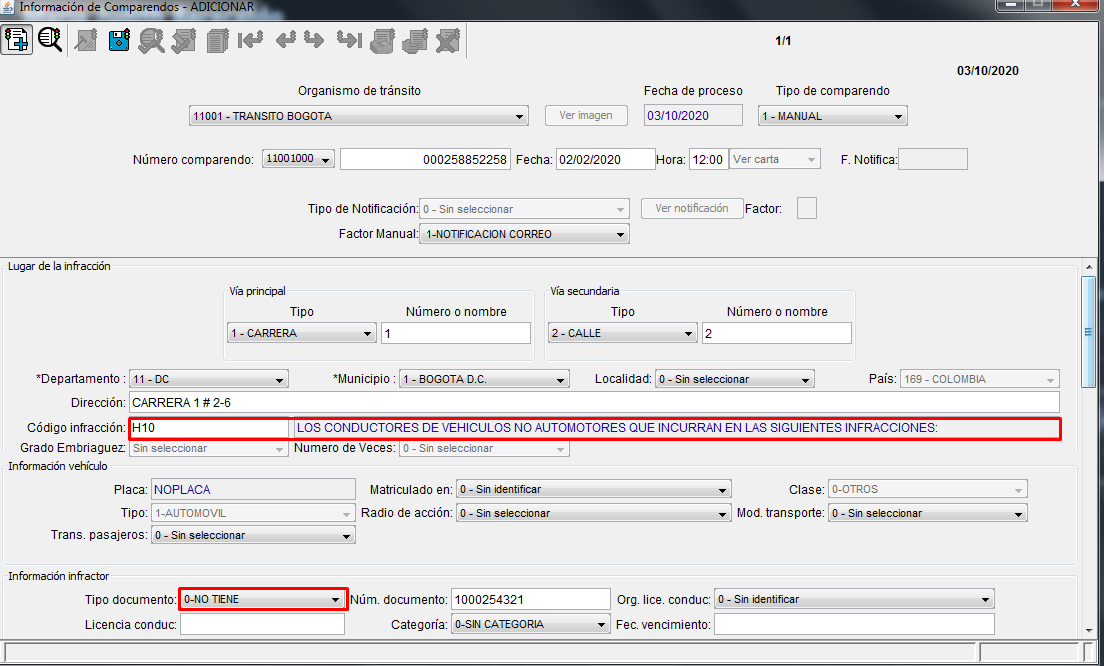The image size is (1104, 666).
Task: Click the Ver notificación button
Action: (691, 208)
